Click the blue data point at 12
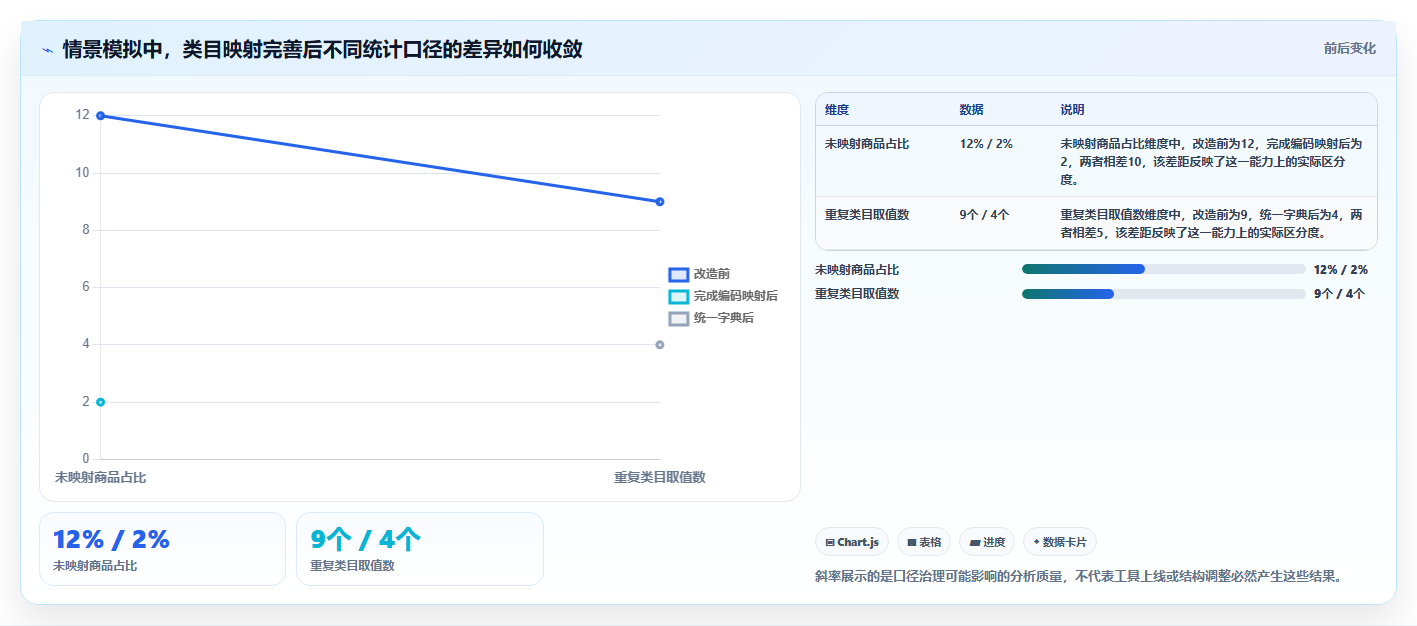 [100, 116]
